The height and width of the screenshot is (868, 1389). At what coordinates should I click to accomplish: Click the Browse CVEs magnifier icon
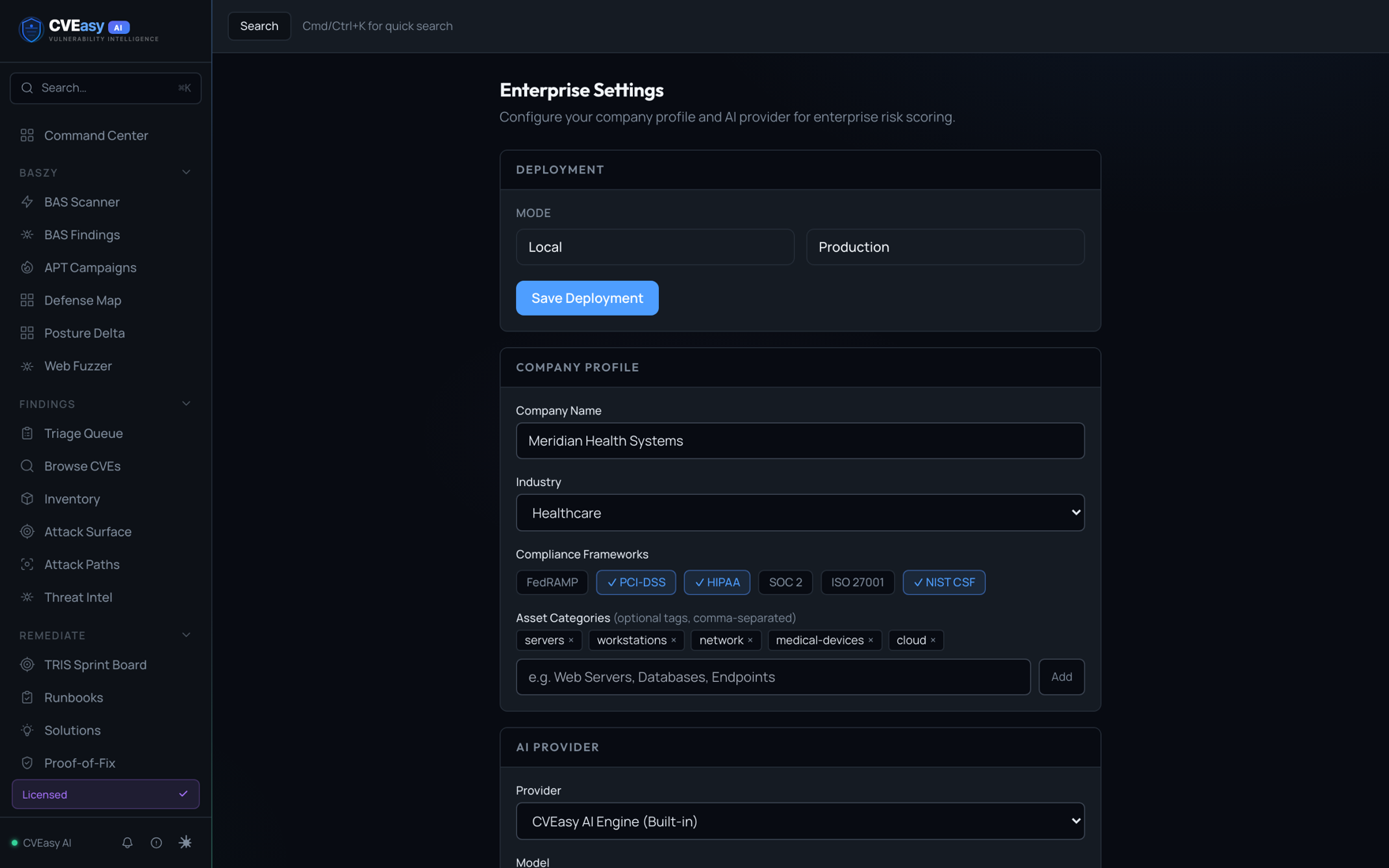[x=27, y=466]
